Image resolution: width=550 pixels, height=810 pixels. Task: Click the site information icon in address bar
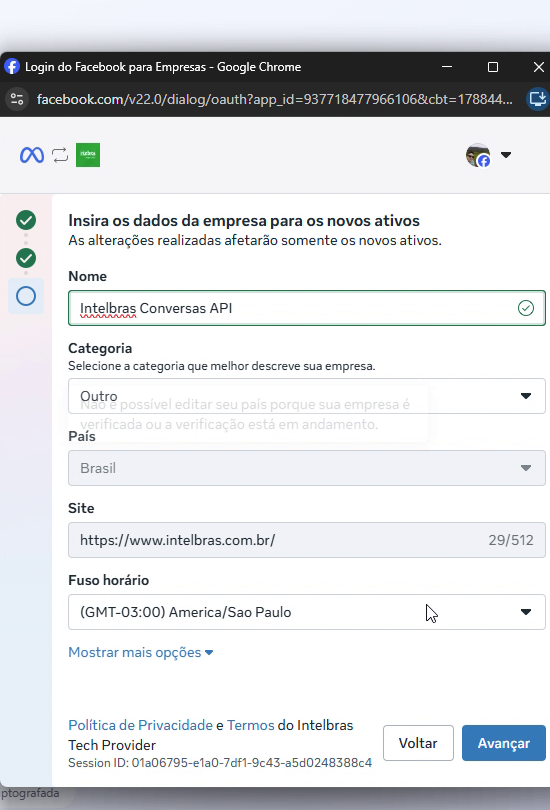[x=17, y=99]
